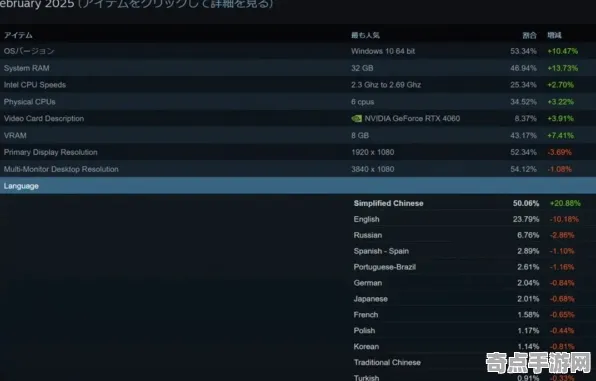Open Primary Display Resolution details
596x381 pixels.
pyautogui.click(x=298, y=152)
